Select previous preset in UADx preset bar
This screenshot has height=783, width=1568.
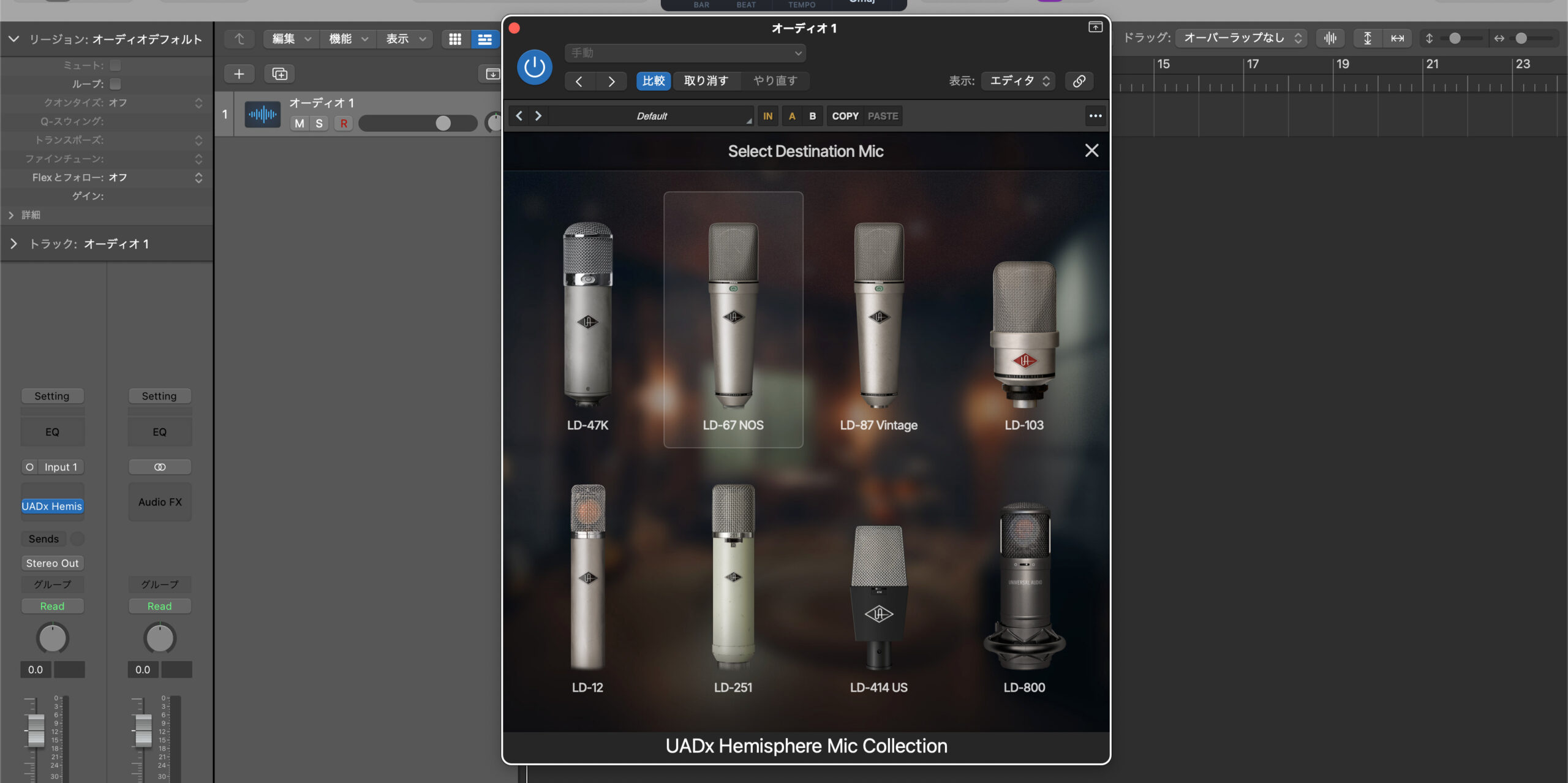(519, 116)
